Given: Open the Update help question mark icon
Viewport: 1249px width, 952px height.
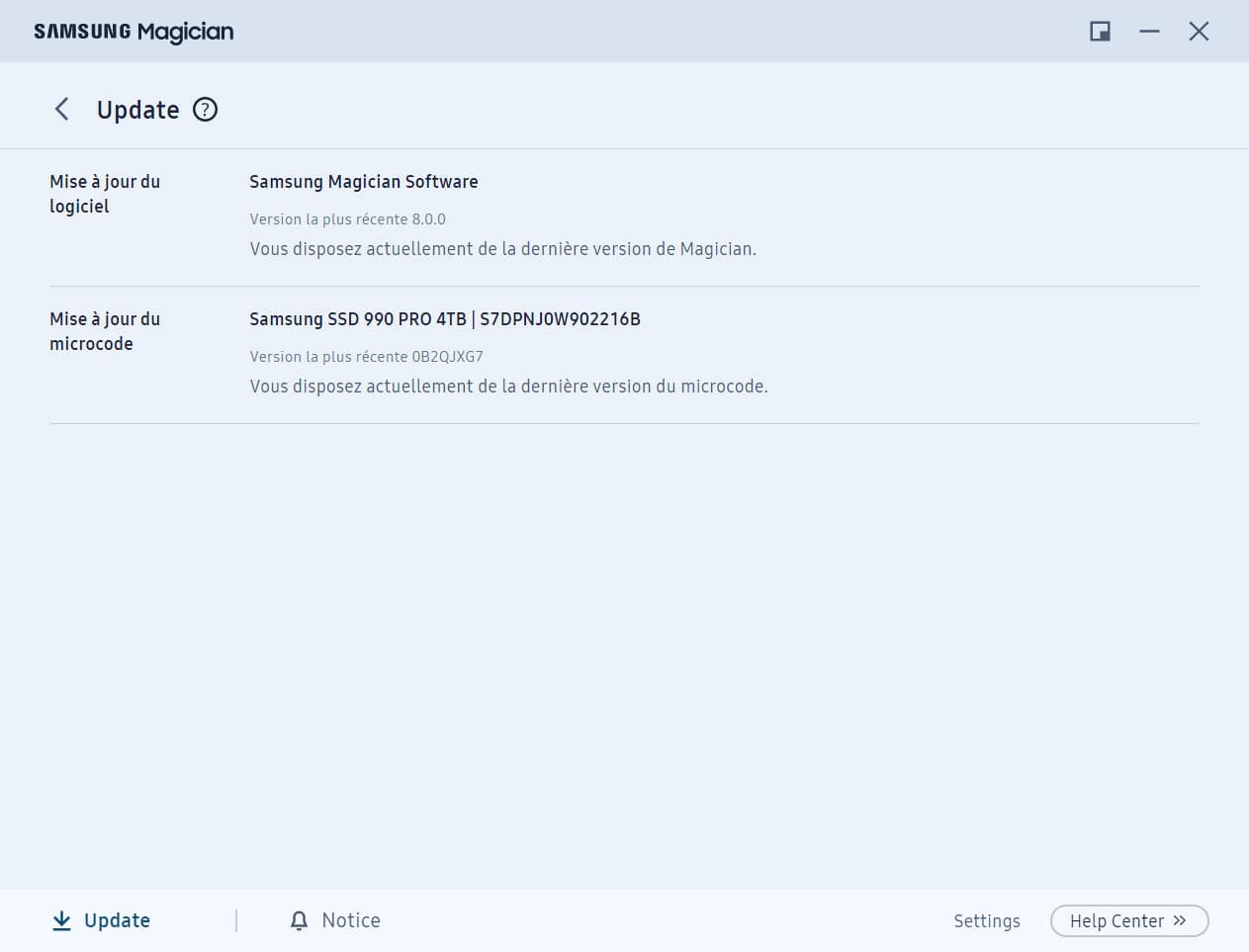Looking at the screenshot, I should pyautogui.click(x=205, y=109).
